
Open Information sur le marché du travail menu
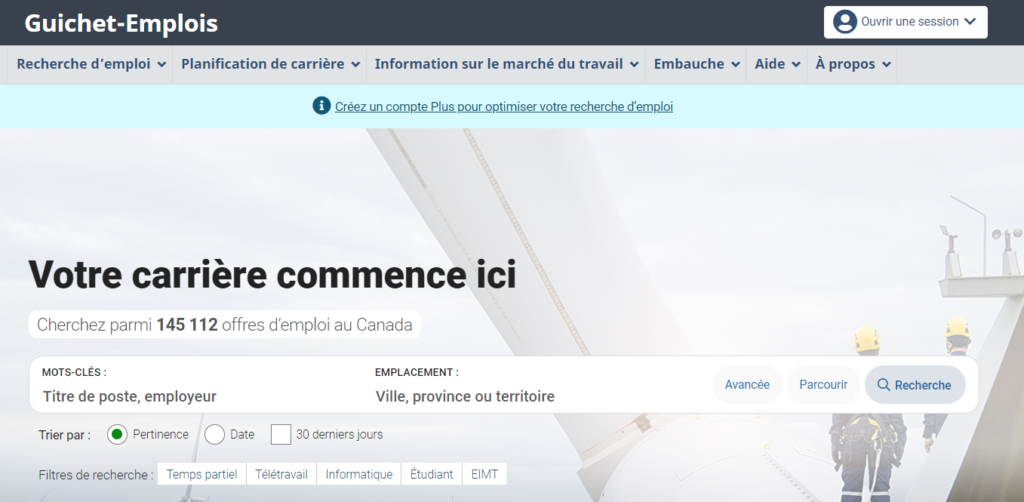tap(506, 64)
